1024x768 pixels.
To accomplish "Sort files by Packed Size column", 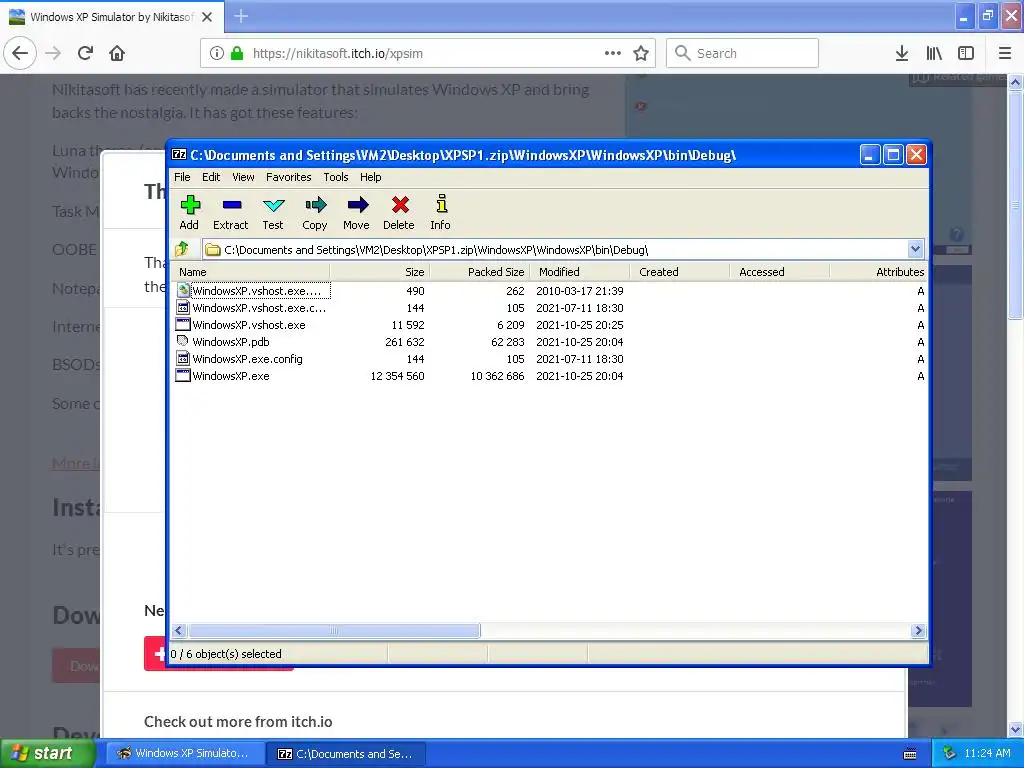I will (479, 272).
